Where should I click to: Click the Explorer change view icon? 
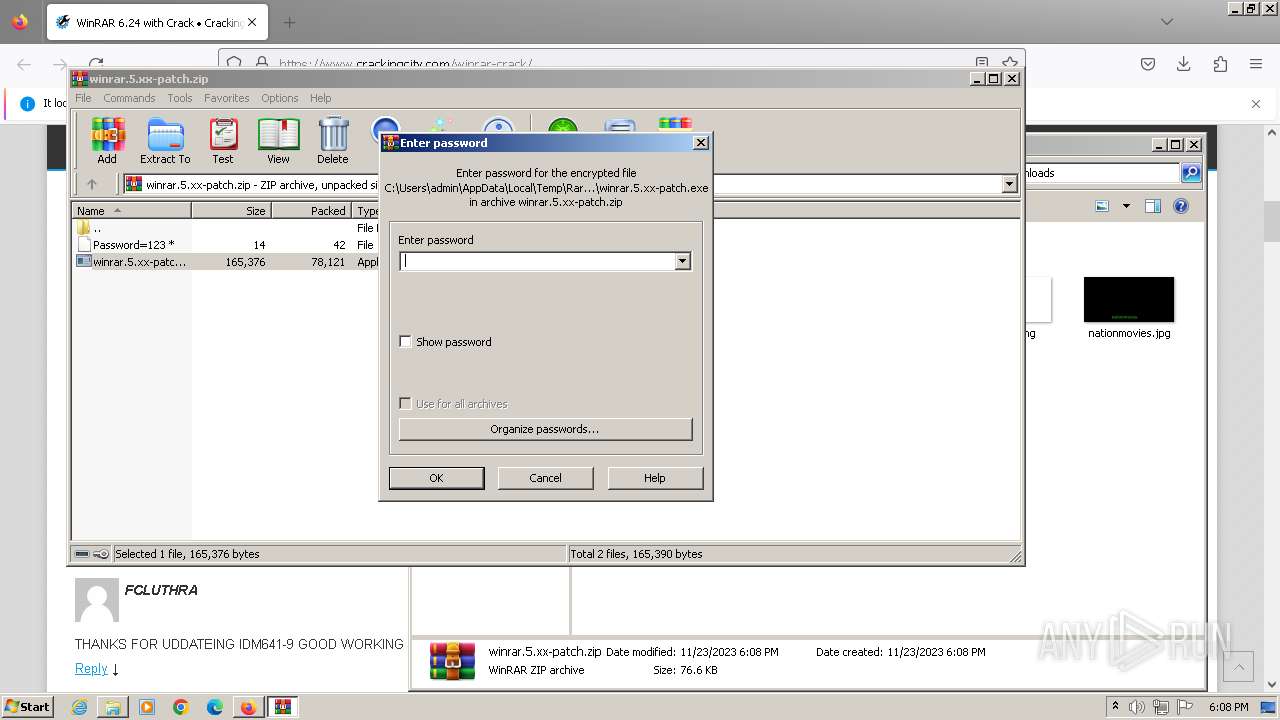tap(1102, 206)
